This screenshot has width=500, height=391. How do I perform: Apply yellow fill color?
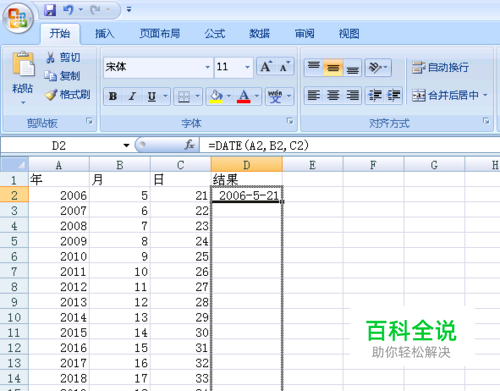pos(216,96)
